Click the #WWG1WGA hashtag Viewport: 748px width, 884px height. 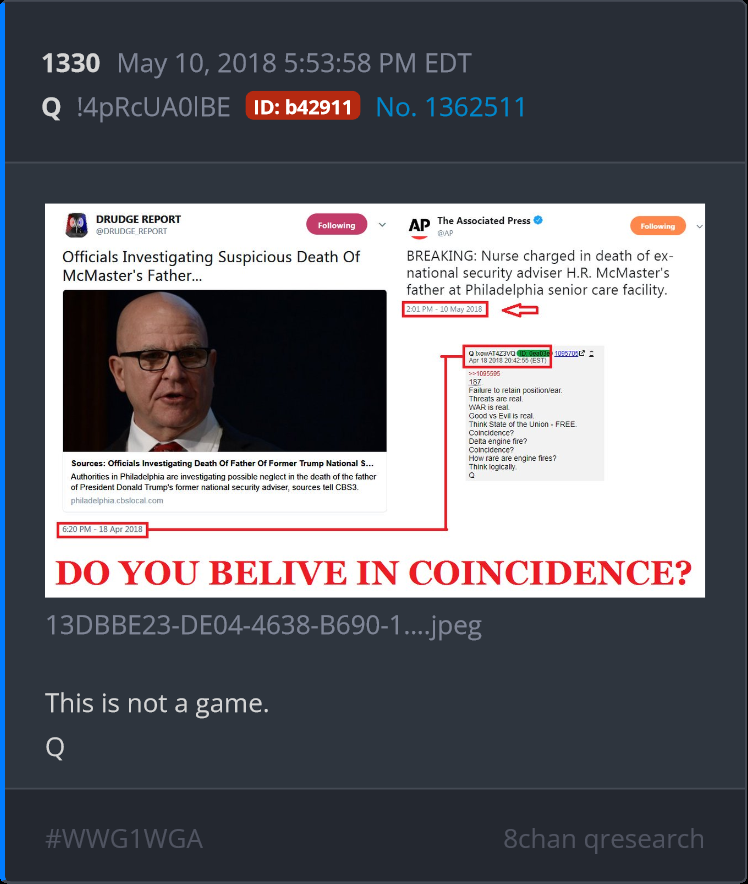click(124, 838)
